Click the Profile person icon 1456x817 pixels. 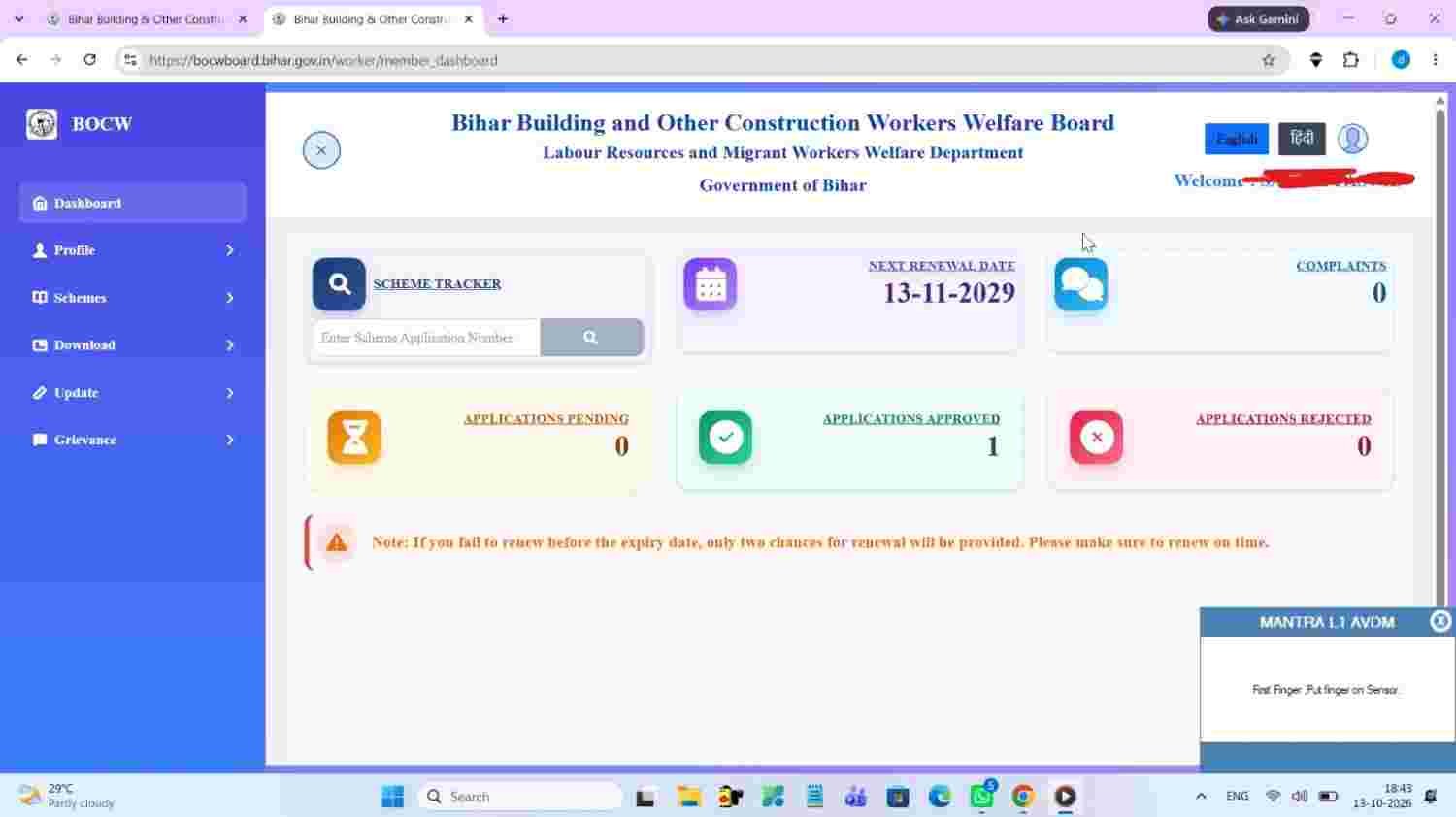40,250
